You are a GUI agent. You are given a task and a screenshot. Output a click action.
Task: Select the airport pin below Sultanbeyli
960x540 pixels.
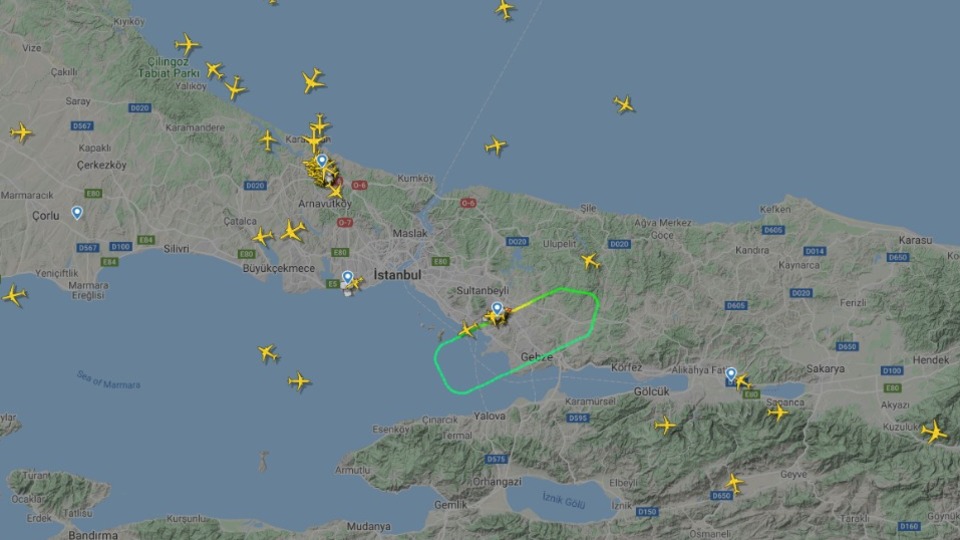(x=497, y=309)
